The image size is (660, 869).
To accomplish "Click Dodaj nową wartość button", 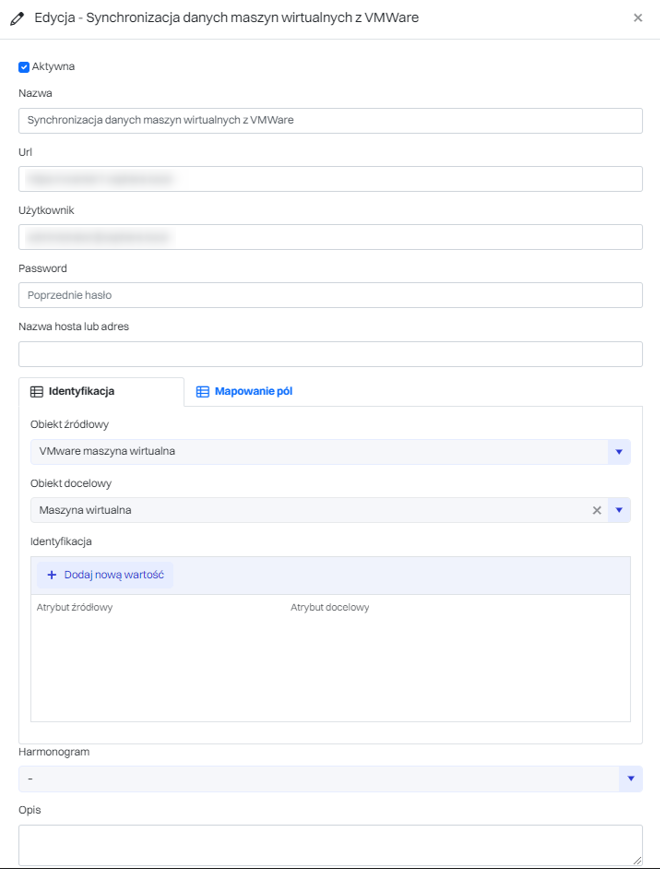I will pyautogui.click(x=105, y=575).
